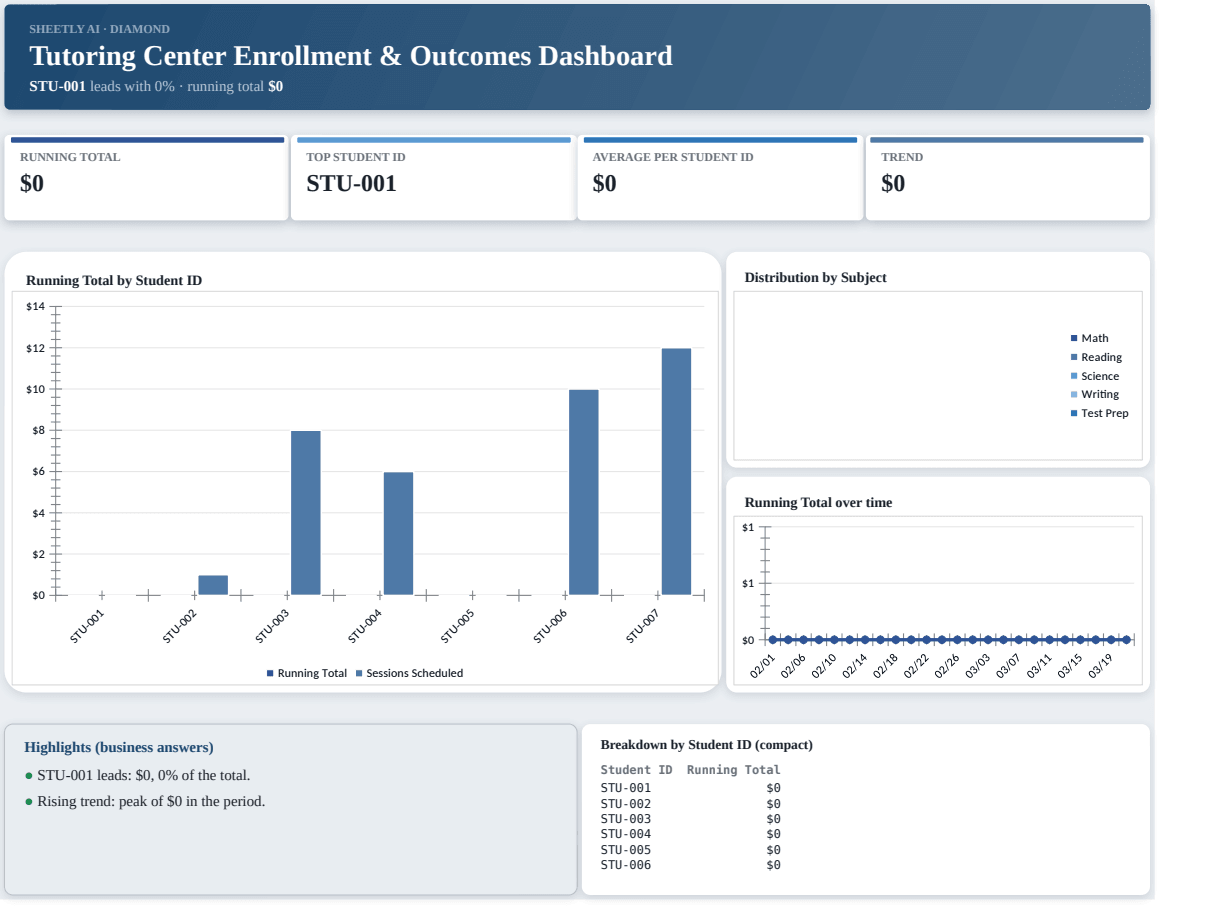Click the RUNNING TOTAL KPI card

(146, 178)
